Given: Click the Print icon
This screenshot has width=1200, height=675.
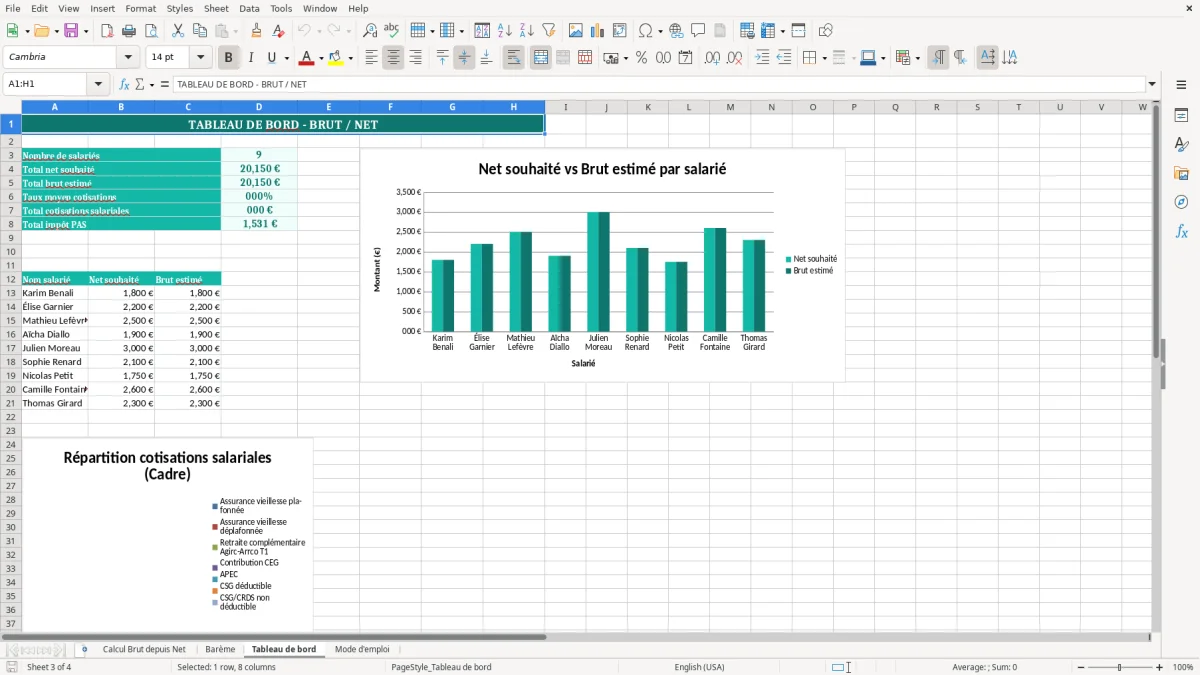Looking at the screenshot, I should tap(128, 31).
